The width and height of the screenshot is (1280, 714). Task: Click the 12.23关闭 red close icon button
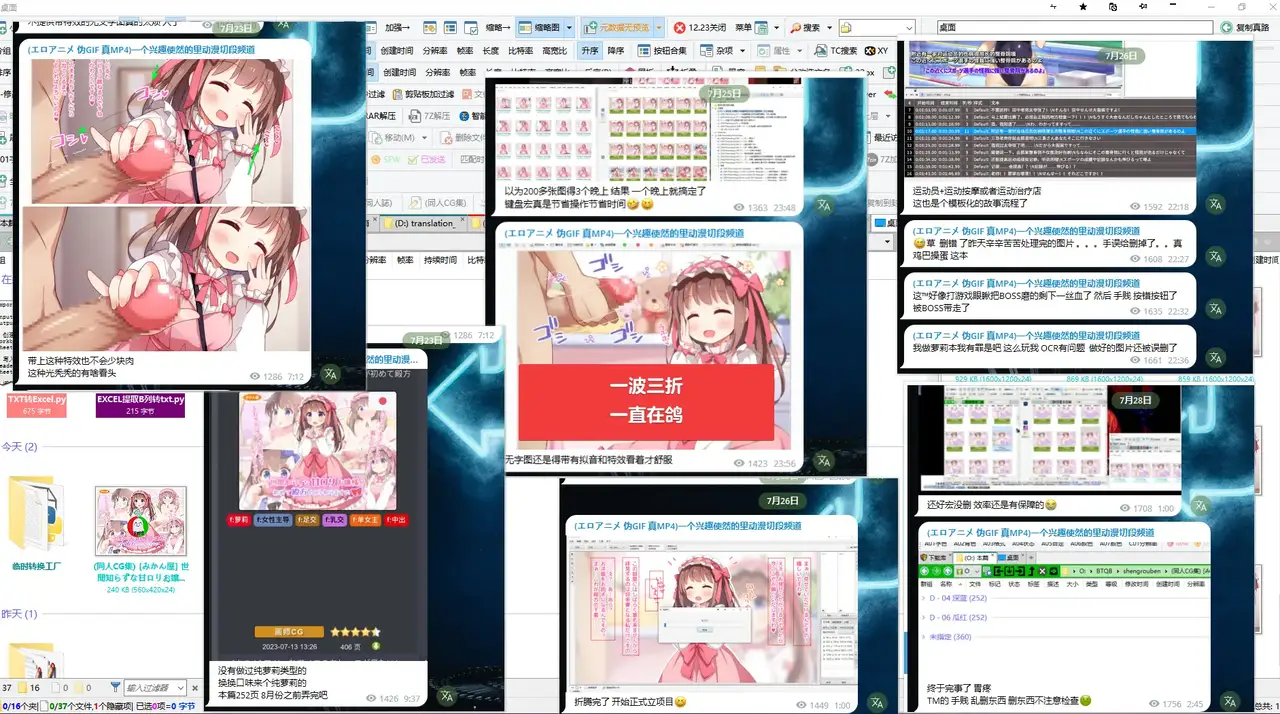tap(701, 28)
